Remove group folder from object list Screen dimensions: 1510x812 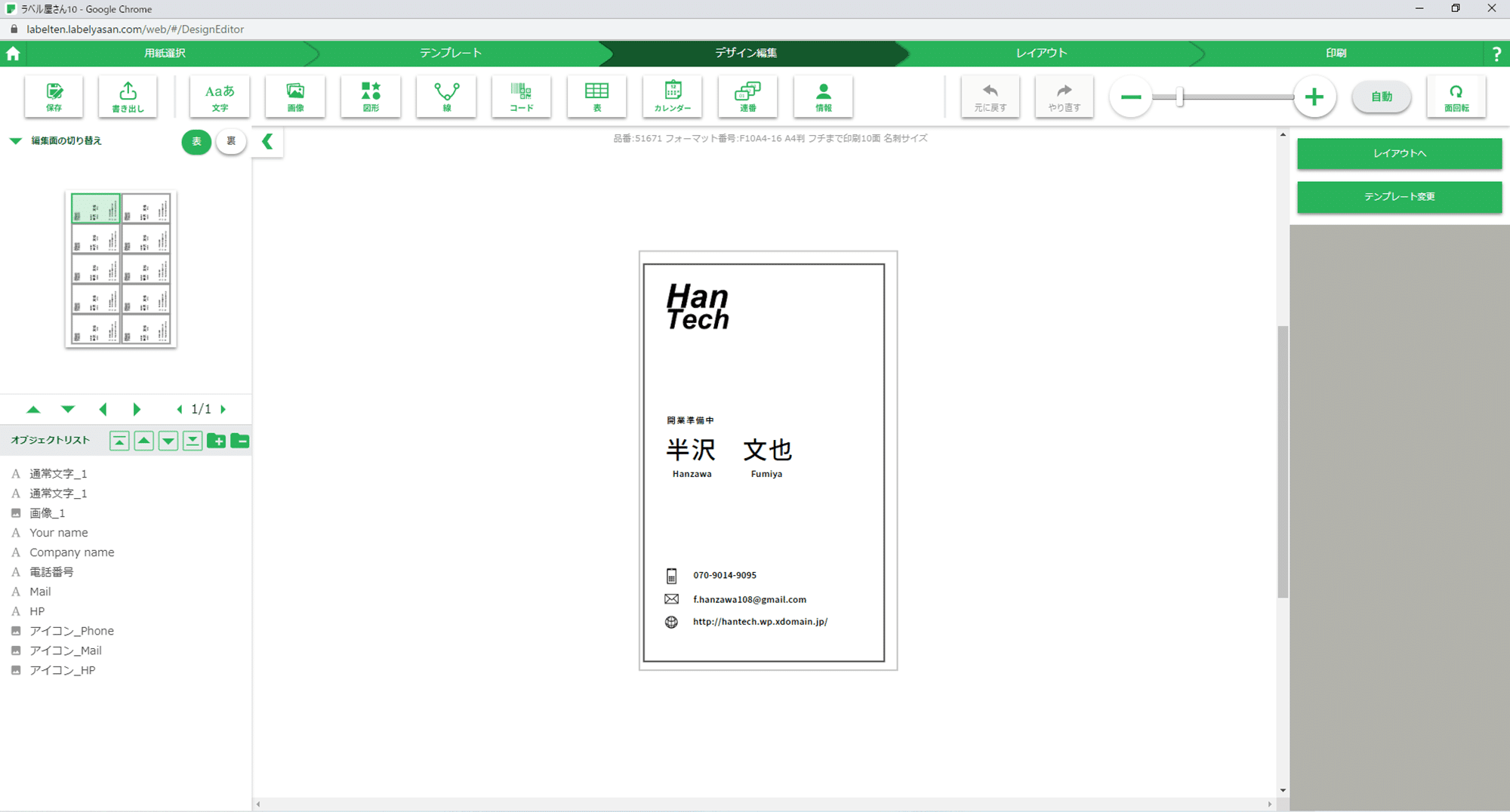(240, 441)
